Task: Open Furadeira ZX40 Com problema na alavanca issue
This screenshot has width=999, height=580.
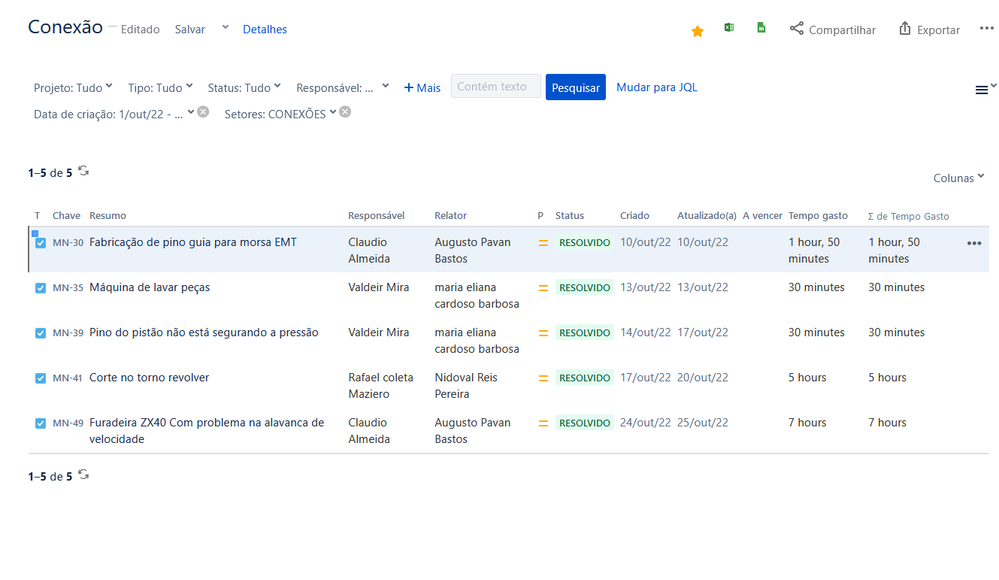Action: coord(206,431)
